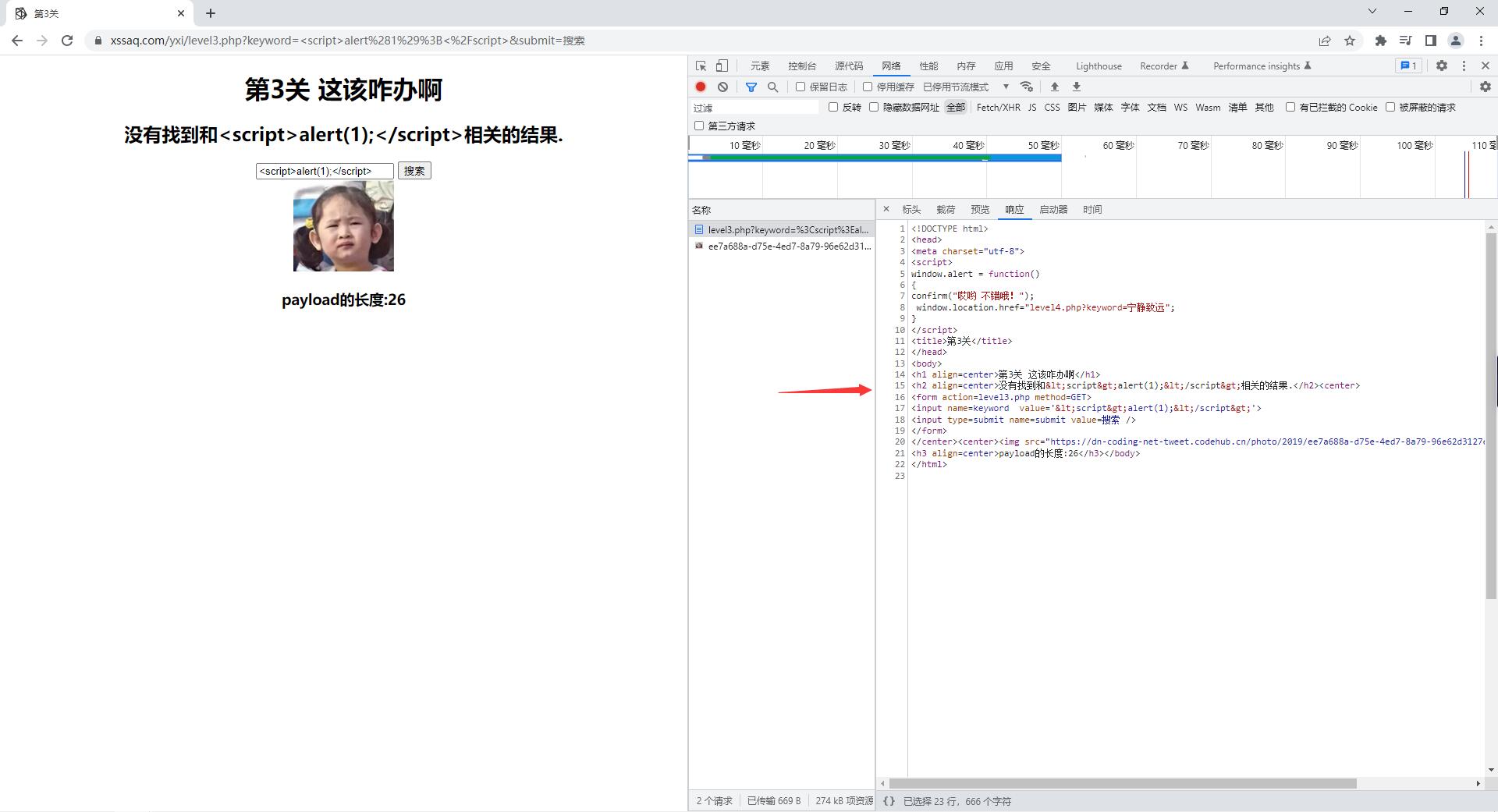Image resolution: width=1498 pixels, height=812 pixels.
Task: Filter requests by JS type
Action: pyautogui.click(x=1032, y=107)
